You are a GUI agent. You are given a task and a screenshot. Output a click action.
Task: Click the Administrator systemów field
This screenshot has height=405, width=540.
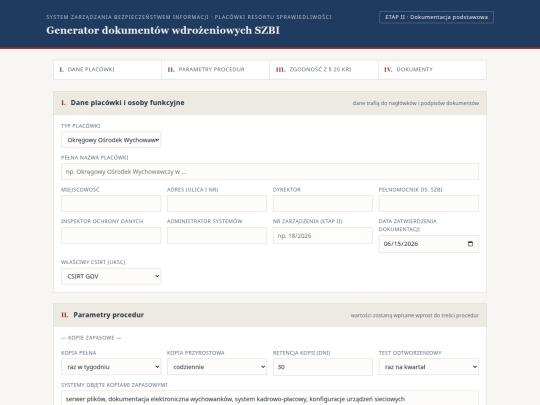[217, 236]
